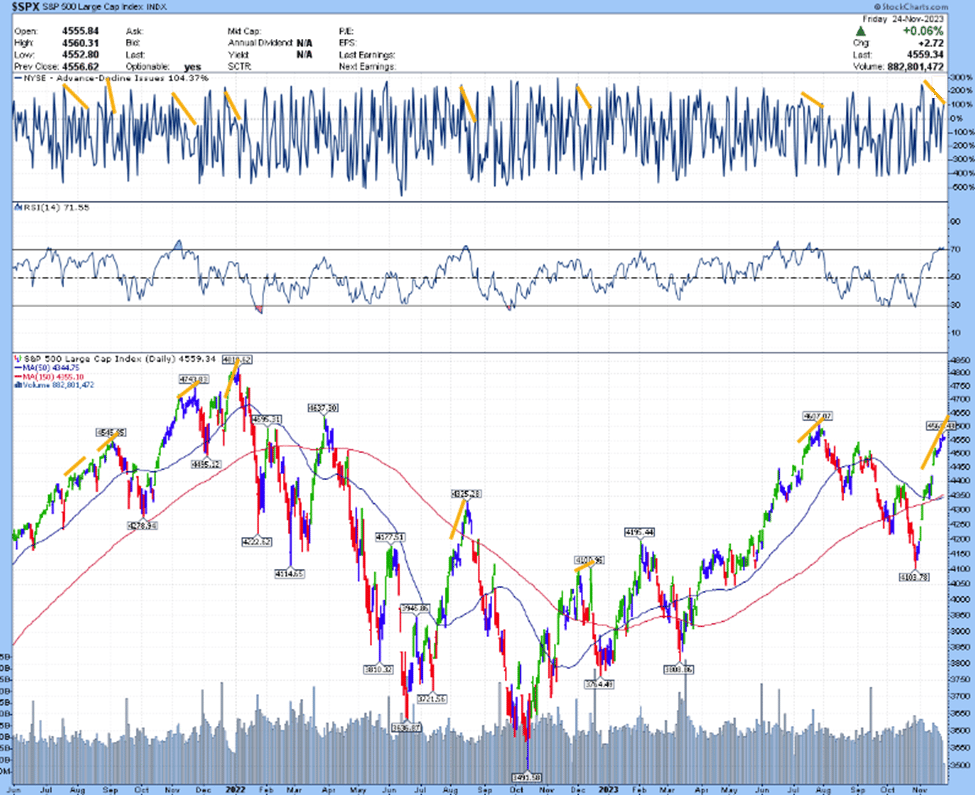Click the 4195.44 high price label

(x=640, y=533)
